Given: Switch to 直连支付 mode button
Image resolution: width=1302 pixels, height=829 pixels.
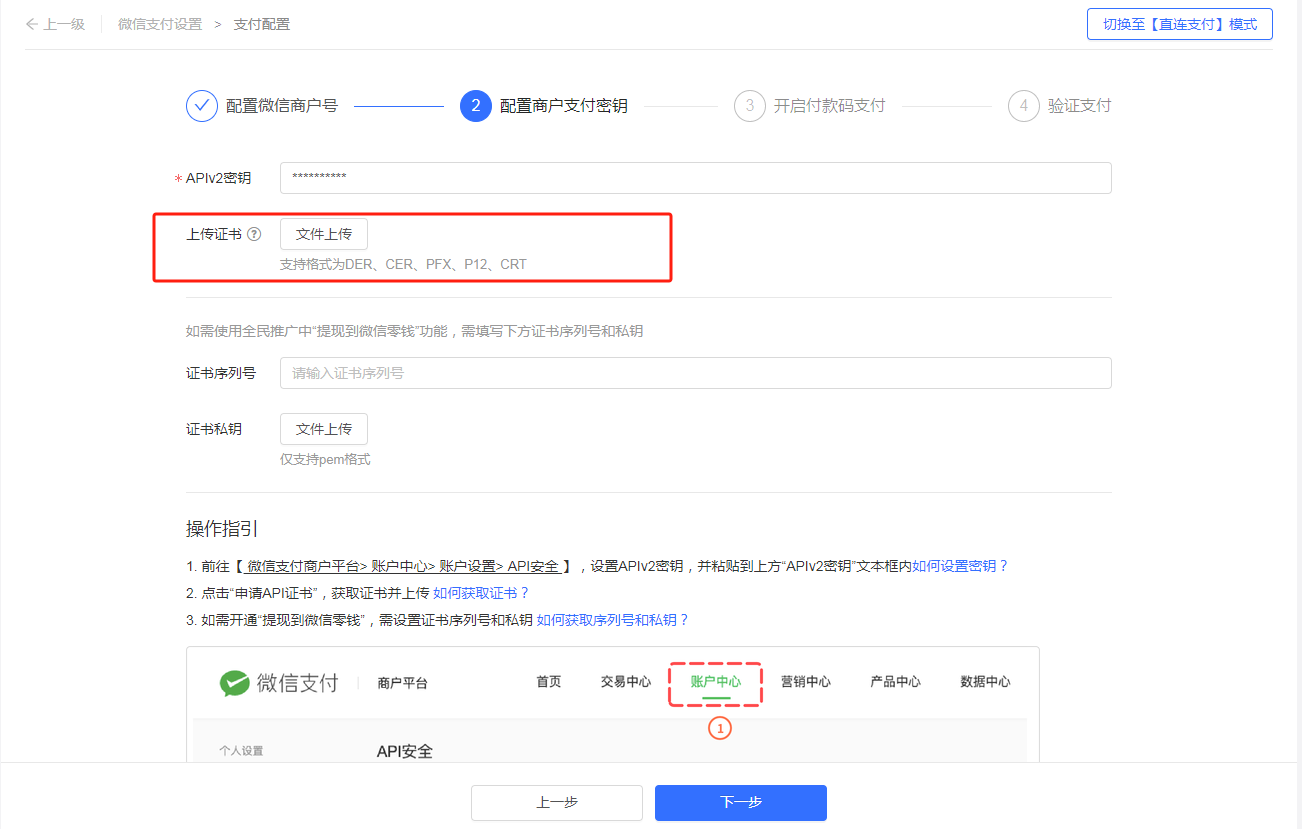Looking at the screenshot, I should (x=1180, y=24).
